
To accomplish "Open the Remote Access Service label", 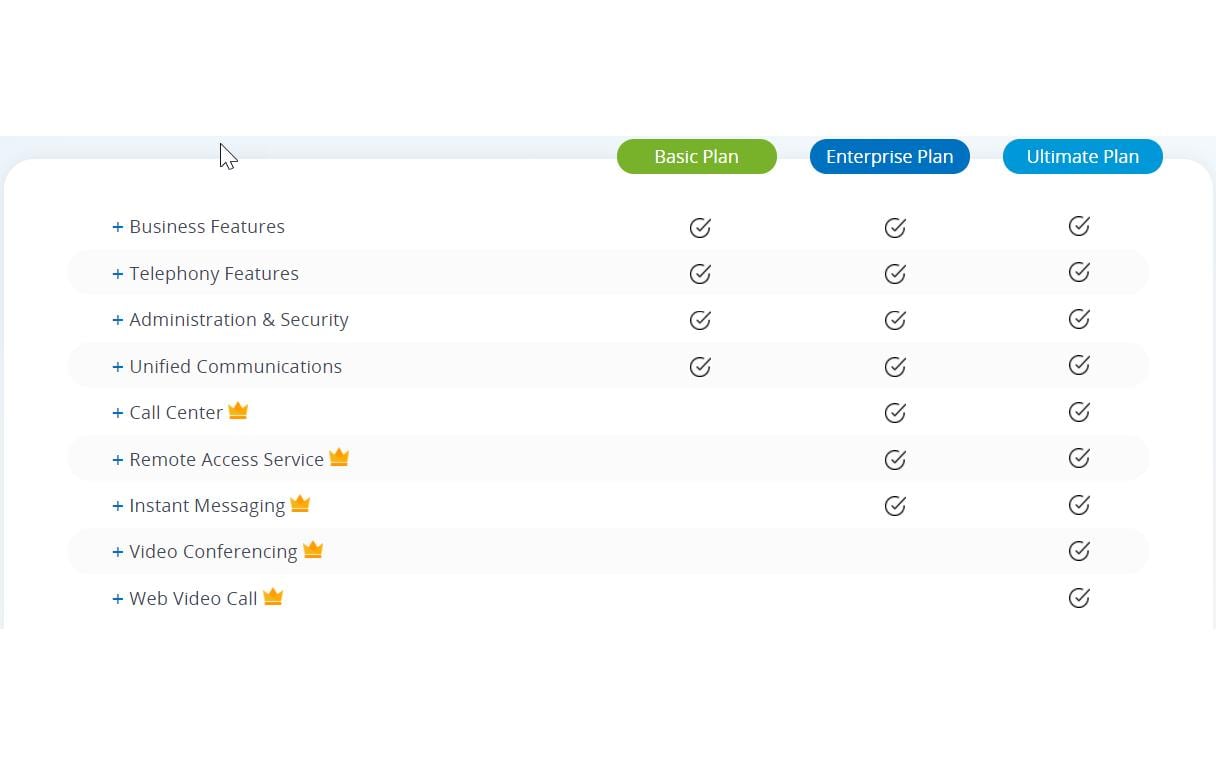I will click(x=226, y=460).
